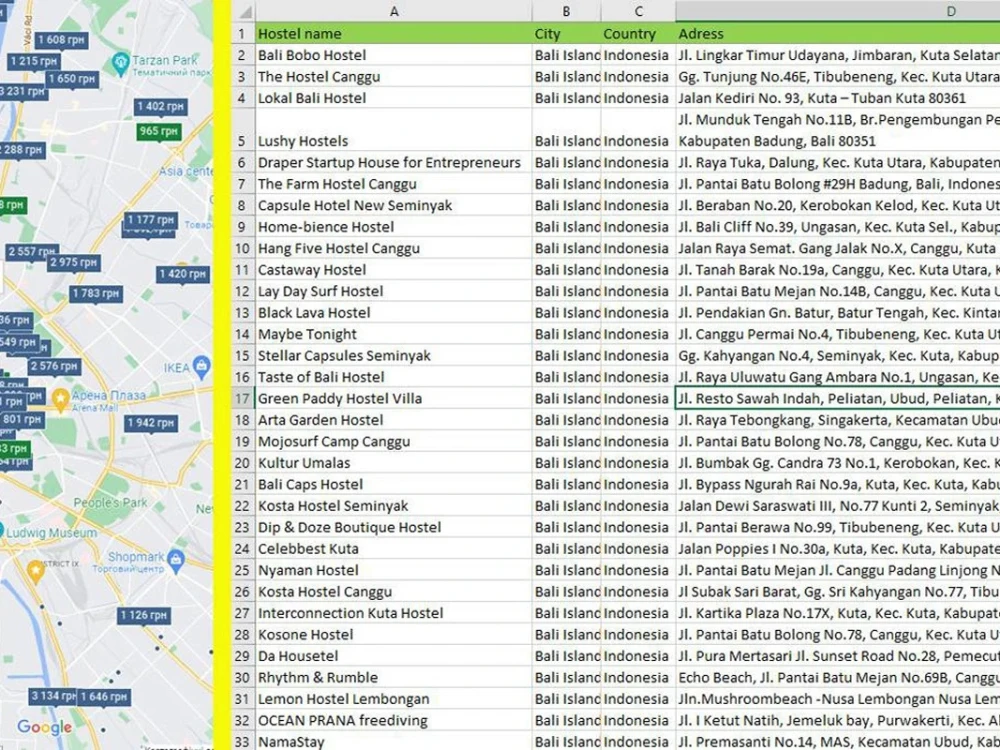This screenshot has height=750, width=1000.
Task: Click the 1 608 грн price marker on map
Action: pyautogui.click(x=61, y=40)
